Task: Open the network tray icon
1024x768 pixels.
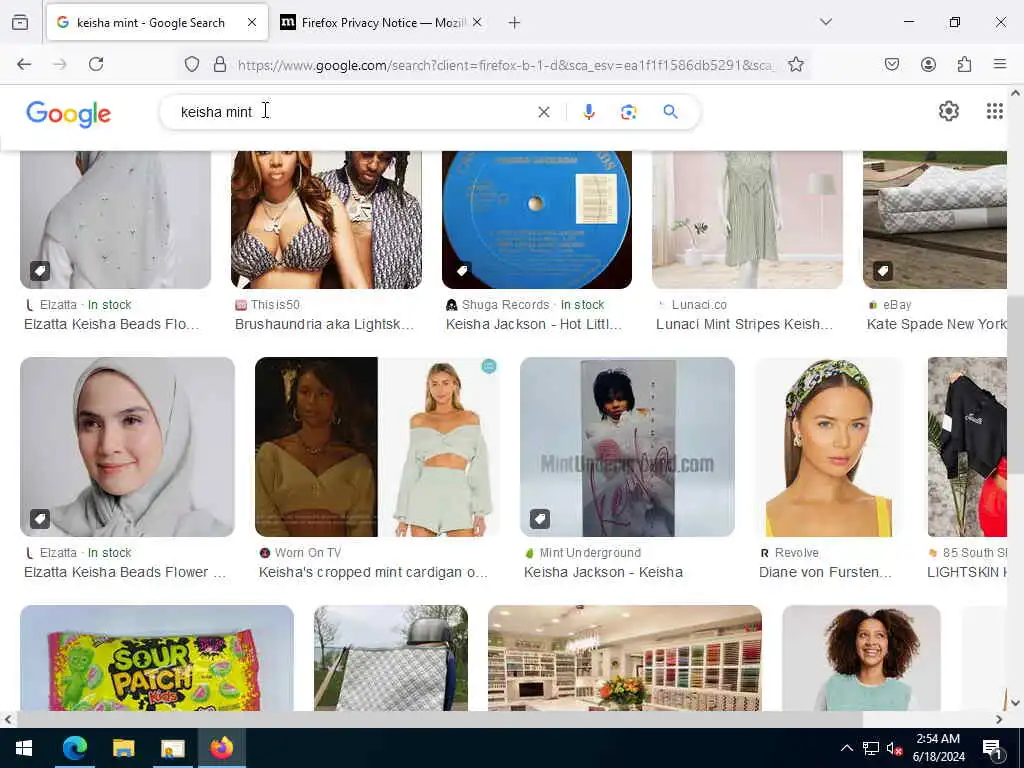Action: click(871, 748)
